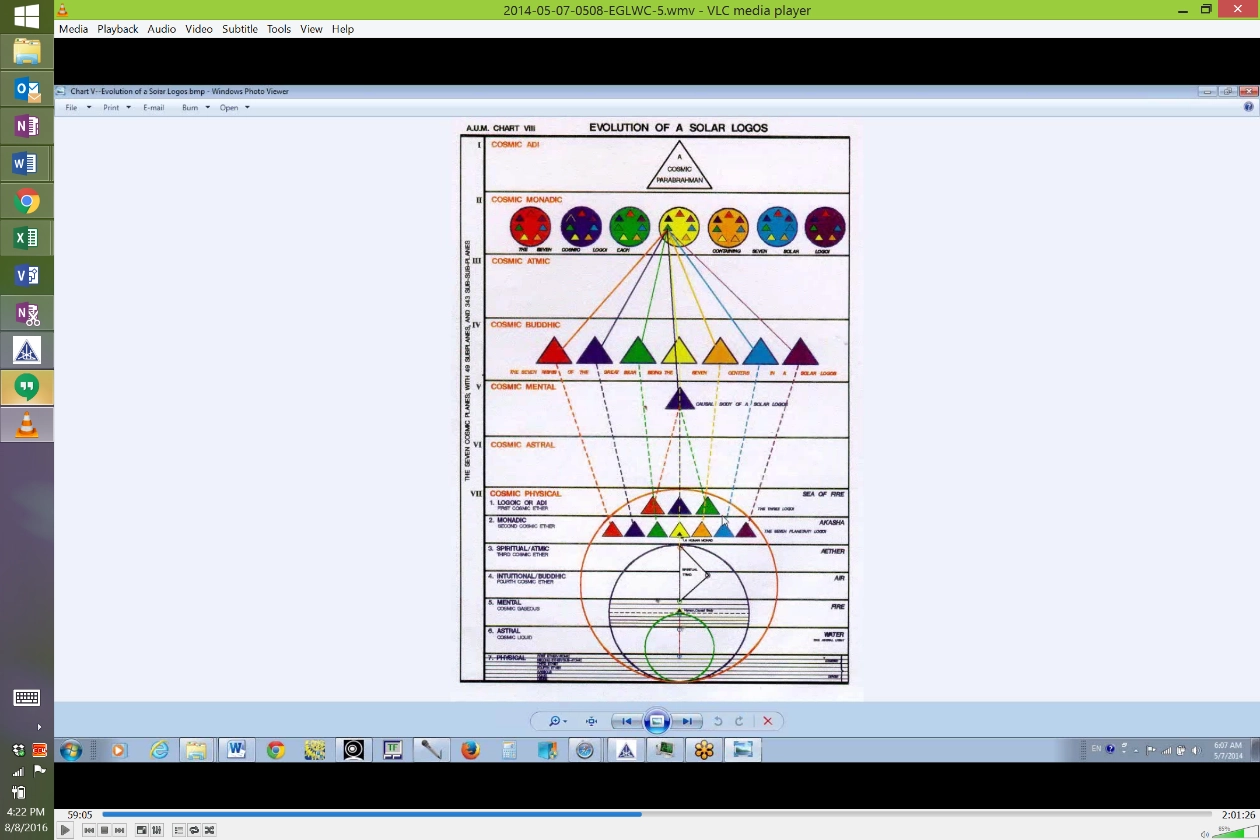Click Firefox icon in recorded taskbar
The width and height of the screenshot is (1260, 840).
click(470, 749)
